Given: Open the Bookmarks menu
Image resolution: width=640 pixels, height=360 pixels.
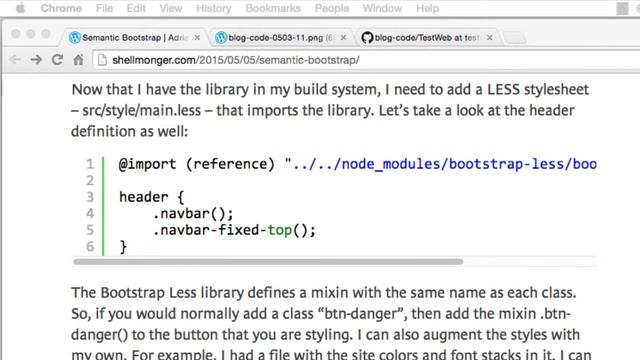Looking at the screenshot, I should [x=273, y=8].
